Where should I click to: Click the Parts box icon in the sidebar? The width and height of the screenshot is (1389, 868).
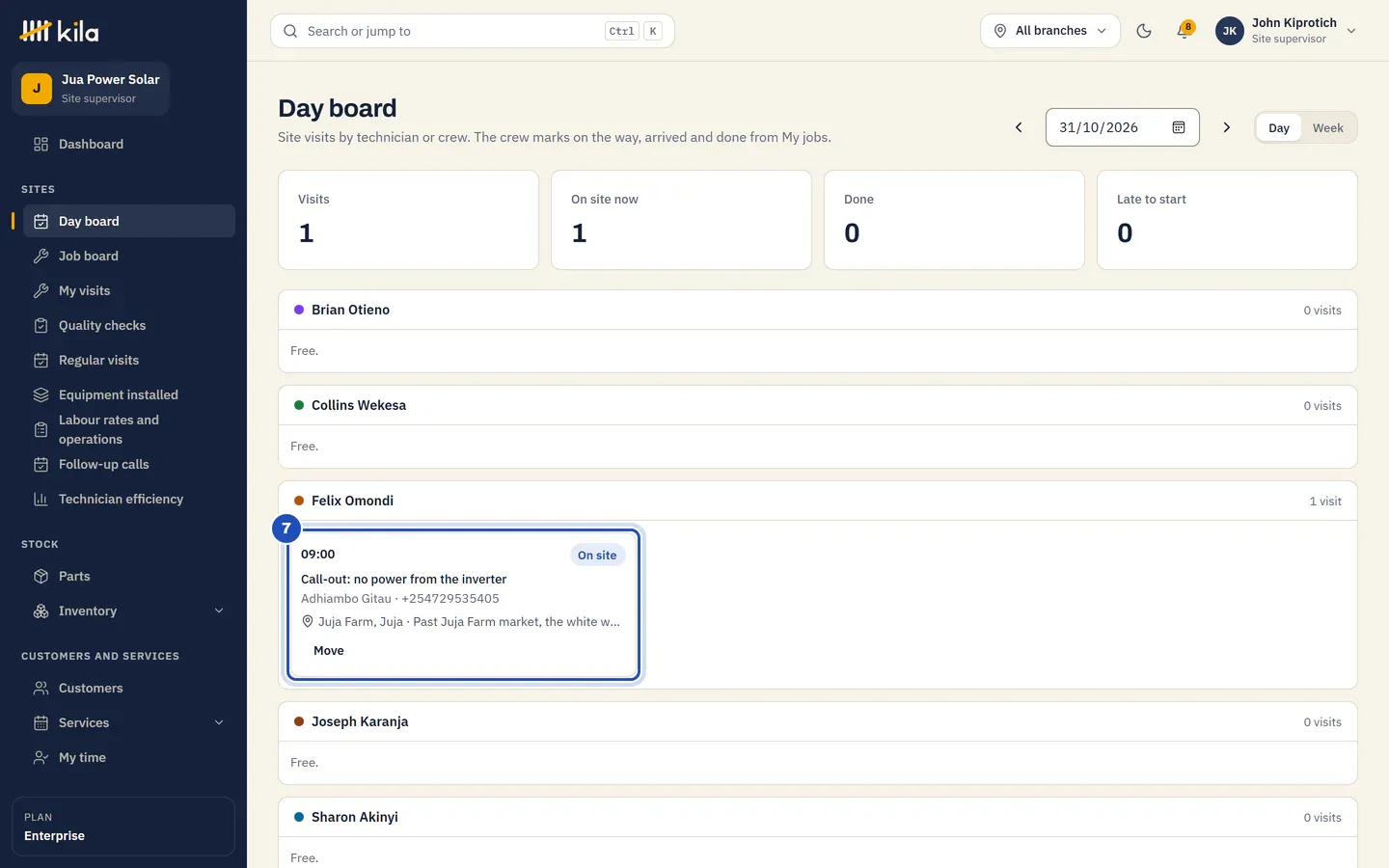pyautogui.click(x=41, y=576)
